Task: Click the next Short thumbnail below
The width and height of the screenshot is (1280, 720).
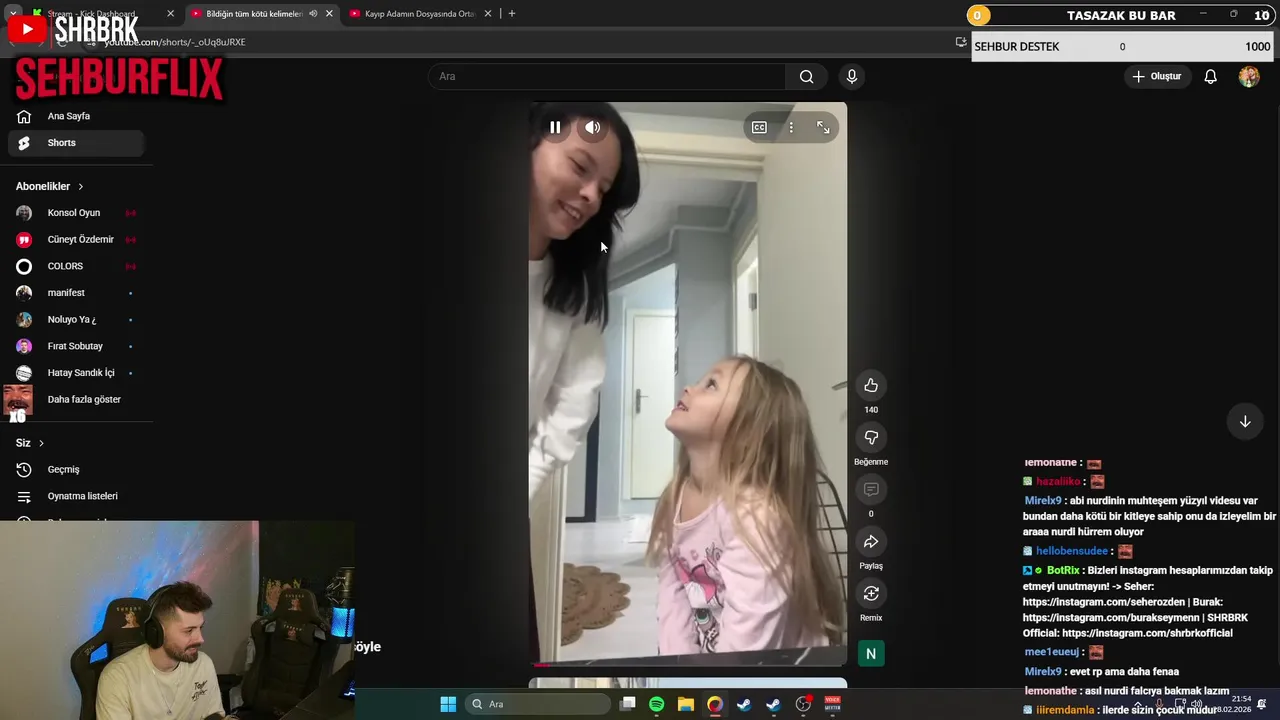Action: (688, 683)
